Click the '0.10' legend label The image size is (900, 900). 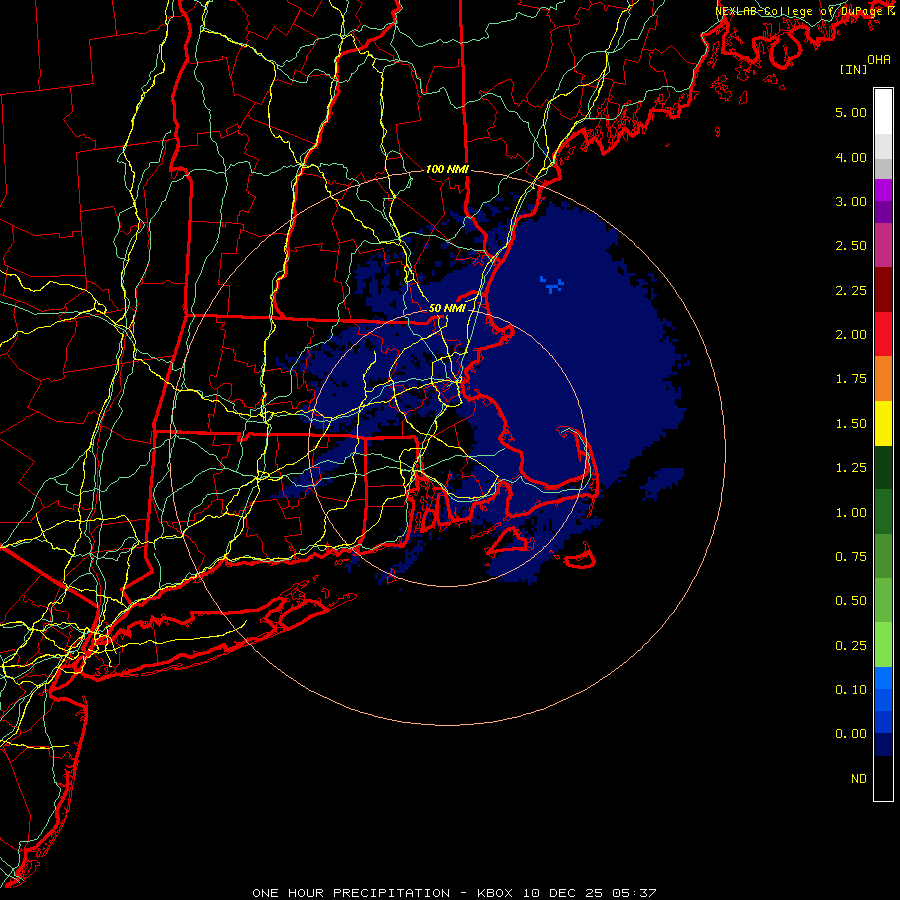(851, 690)
